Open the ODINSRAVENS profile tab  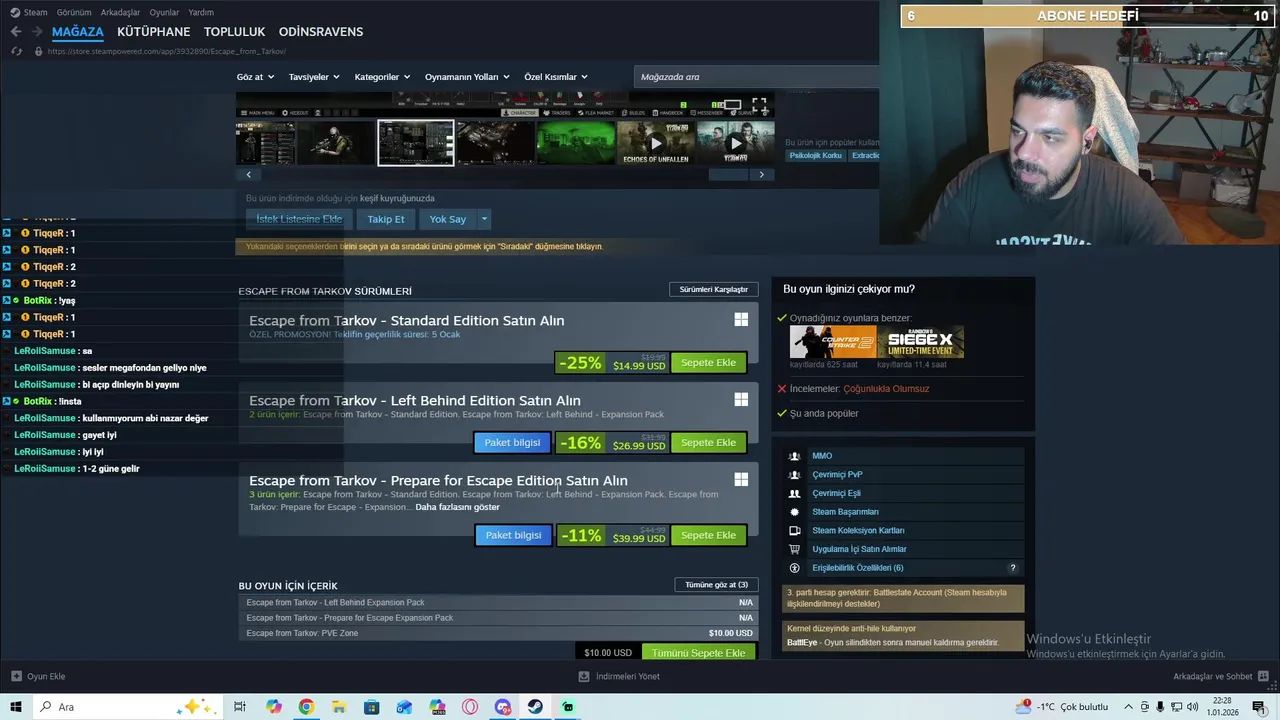coord(321,32)
